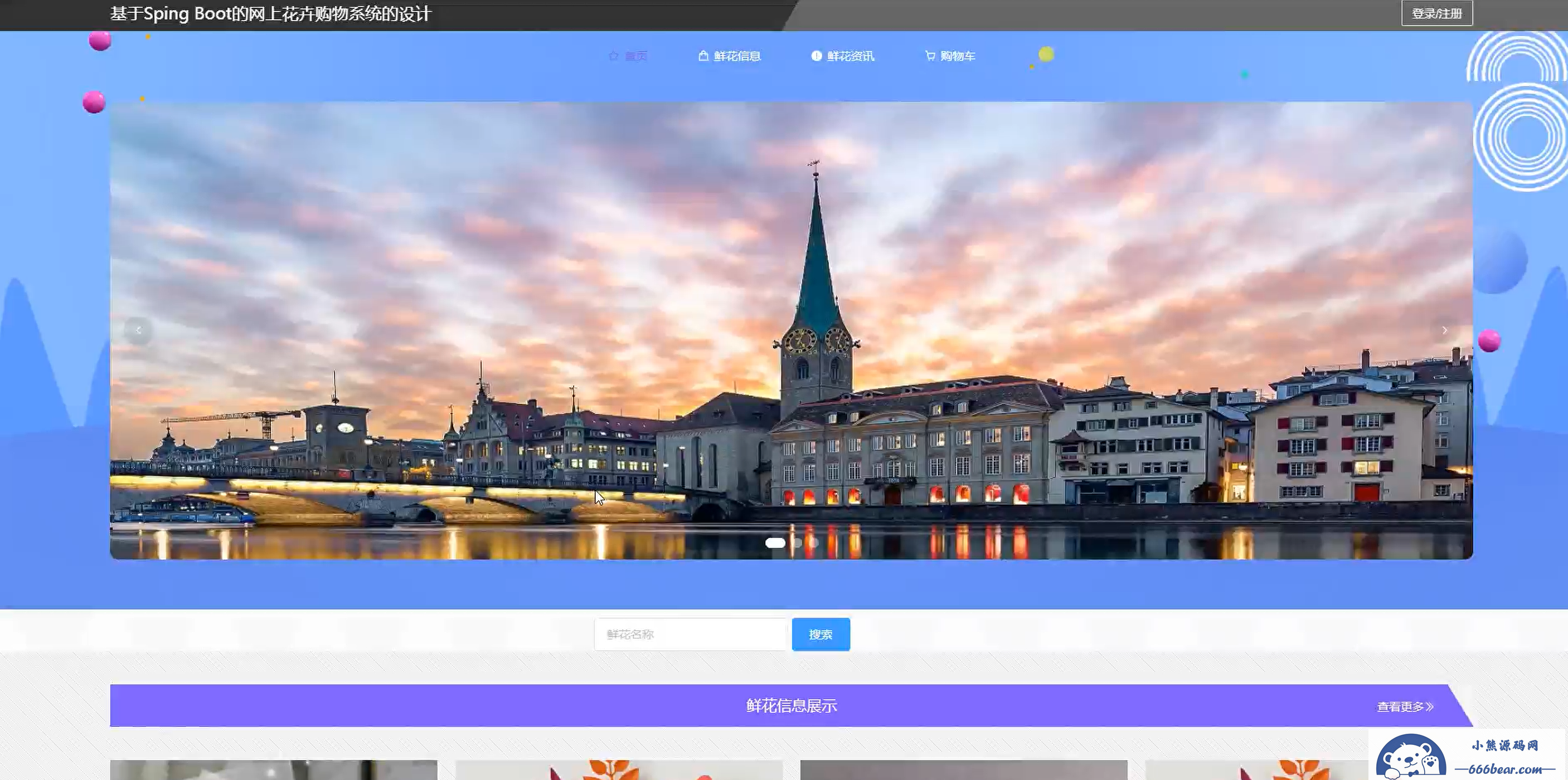Select the first active carousel indicator
This screenshot has height=780, width=1568.
click(775, 543)
